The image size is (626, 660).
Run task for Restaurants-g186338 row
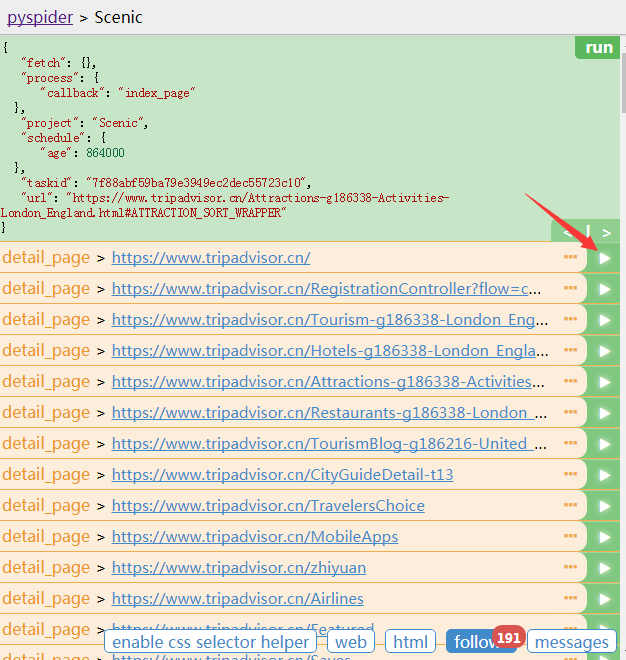pos(605,413)
